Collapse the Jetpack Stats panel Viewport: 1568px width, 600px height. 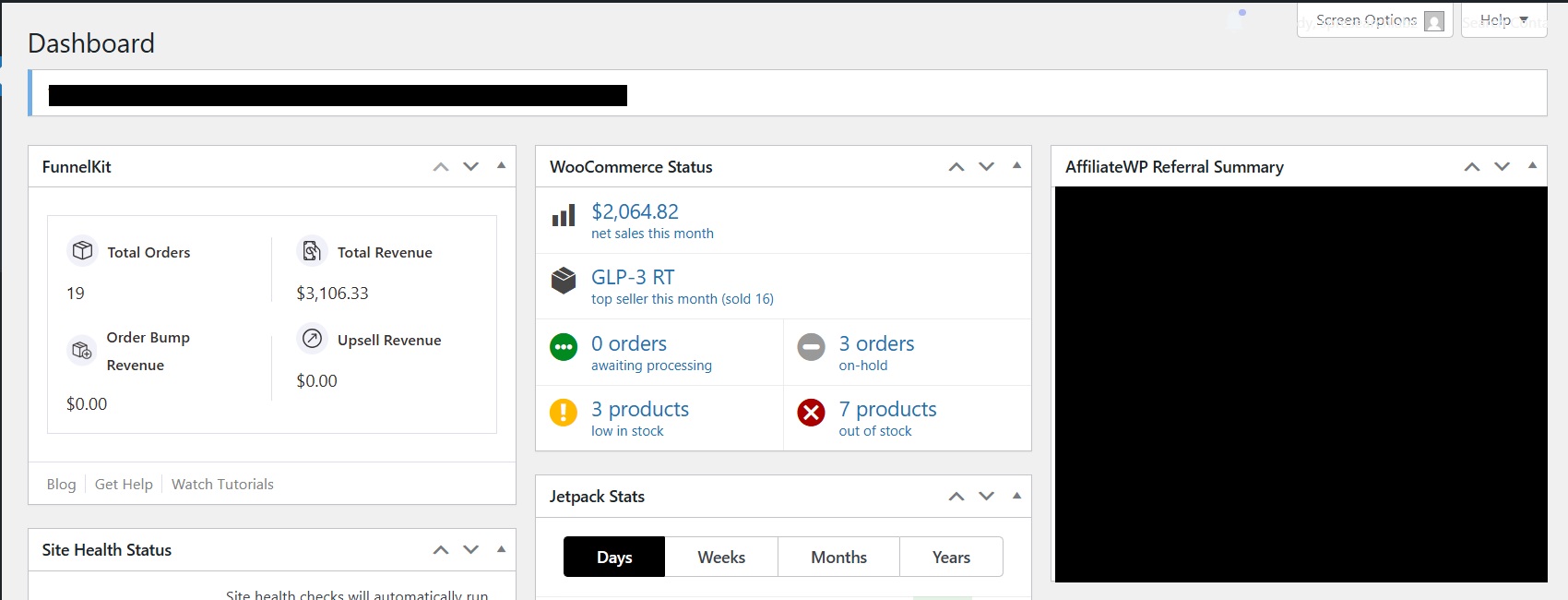1016,496
